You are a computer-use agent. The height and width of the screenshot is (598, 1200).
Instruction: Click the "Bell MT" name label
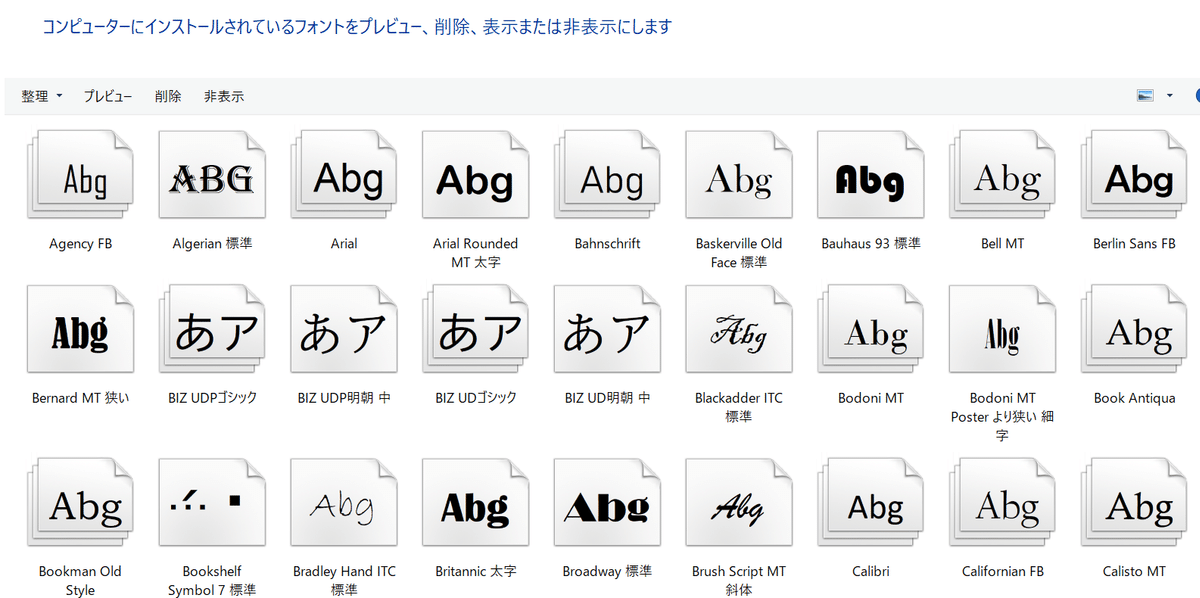click(x=1003, y=243)
